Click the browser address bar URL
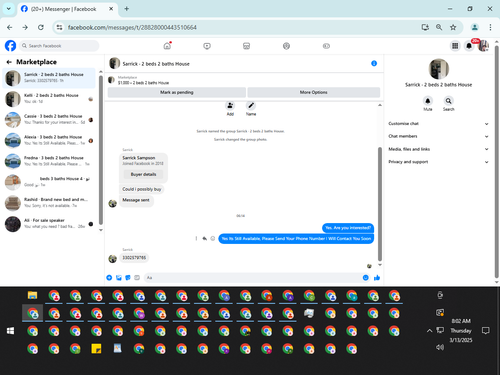The height and width of the screenshot is (375, 500). [132, 27]
